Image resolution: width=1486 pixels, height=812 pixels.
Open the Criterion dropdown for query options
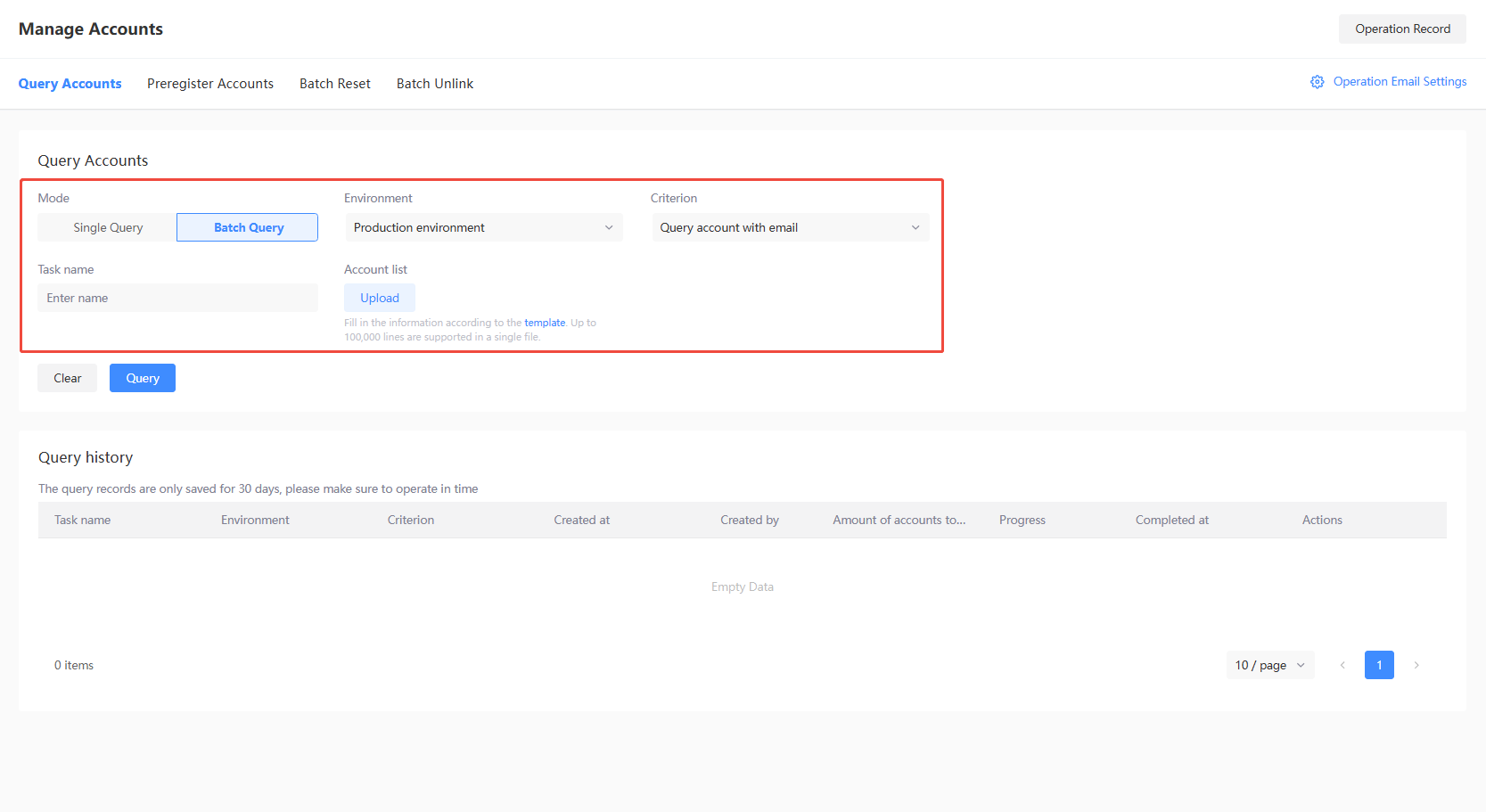pos(788,227)
